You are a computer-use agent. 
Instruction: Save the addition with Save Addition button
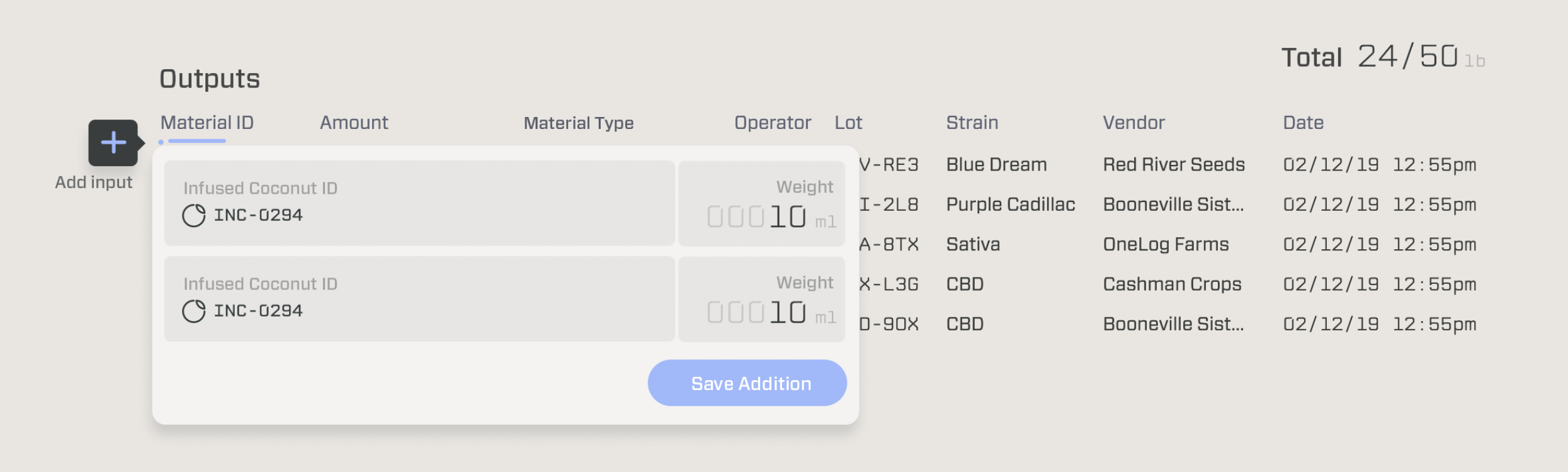(x=747, y=383)
